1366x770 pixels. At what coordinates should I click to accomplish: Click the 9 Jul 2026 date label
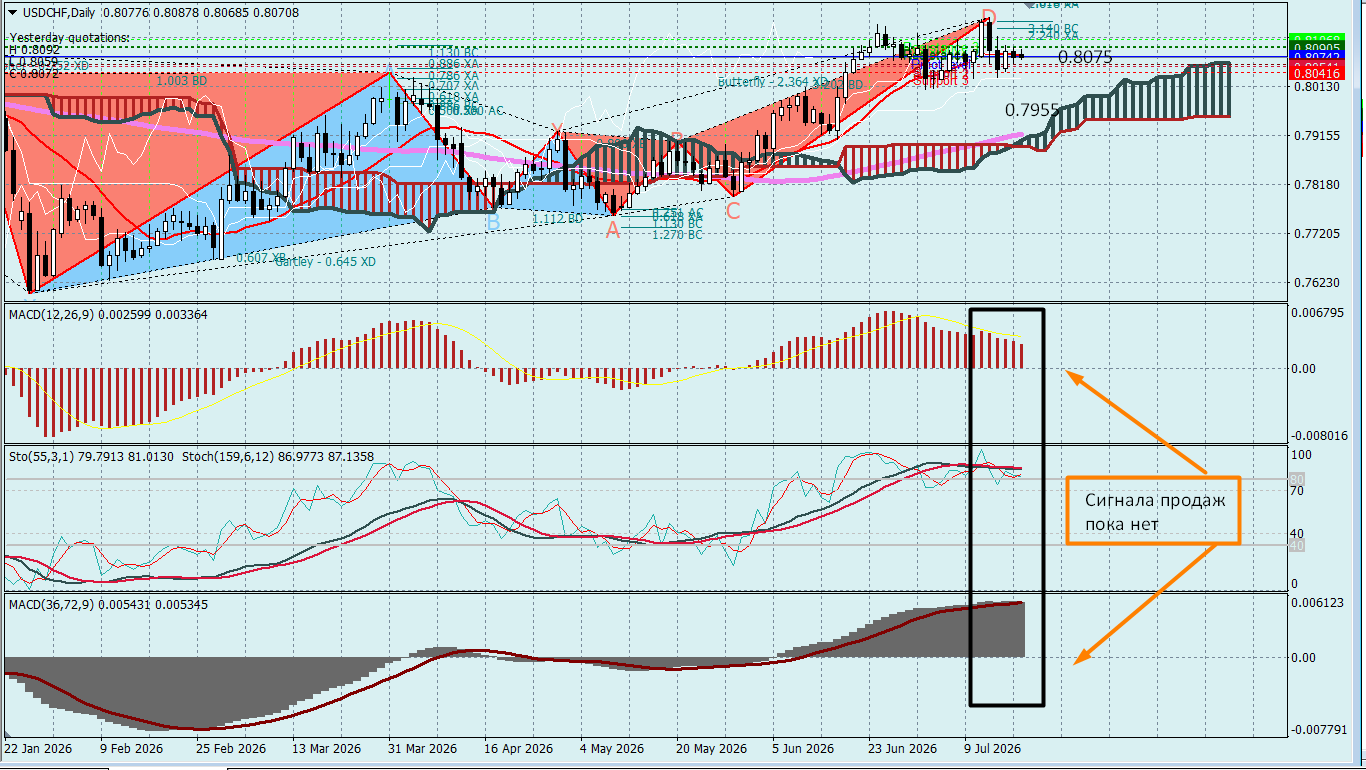pos(993,749)
